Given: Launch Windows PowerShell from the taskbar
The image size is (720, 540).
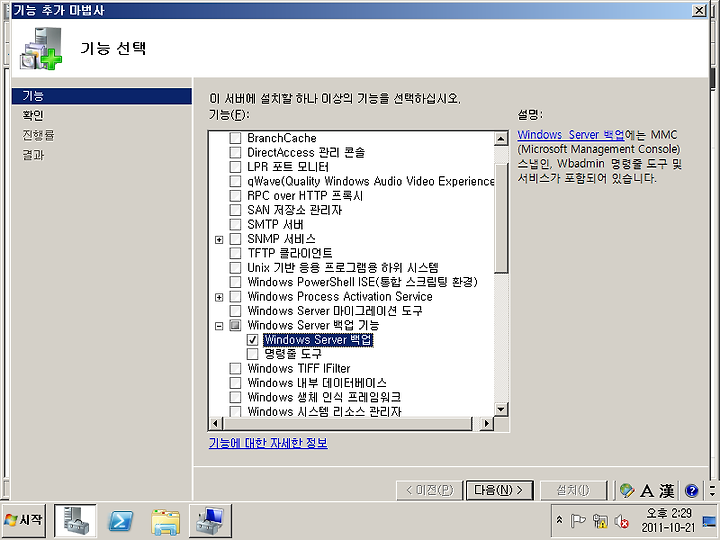Looking at the screenshot, I should coord(120,521).
